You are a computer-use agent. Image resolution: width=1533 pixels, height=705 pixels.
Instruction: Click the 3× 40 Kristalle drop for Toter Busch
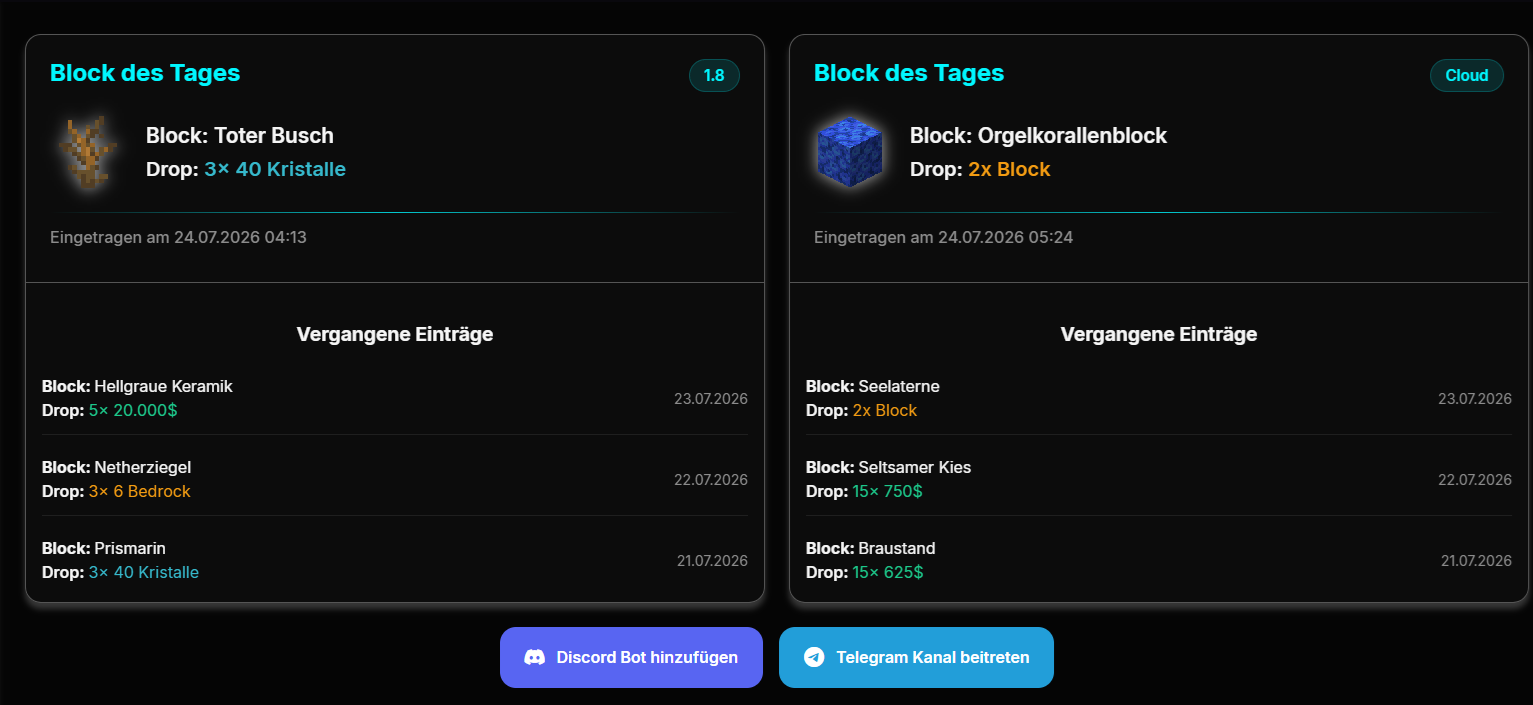tap(275, 169)
